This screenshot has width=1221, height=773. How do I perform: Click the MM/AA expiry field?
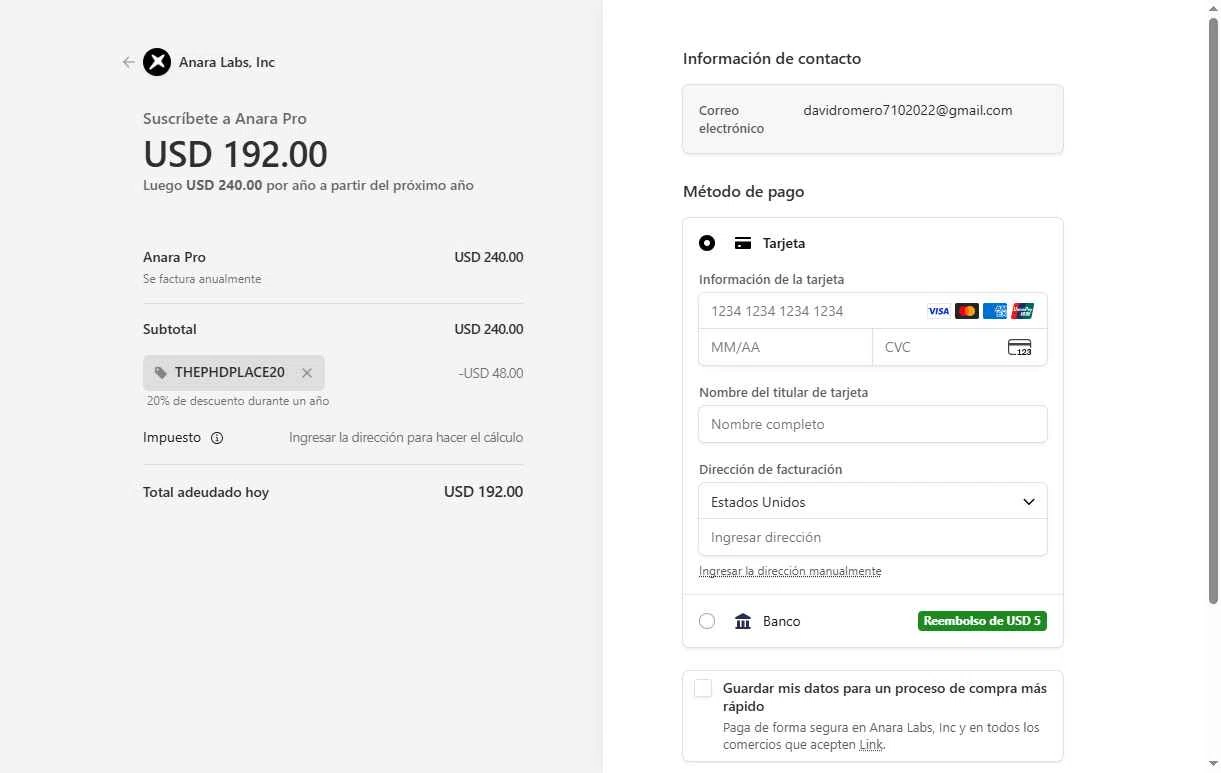click(786, 347)
